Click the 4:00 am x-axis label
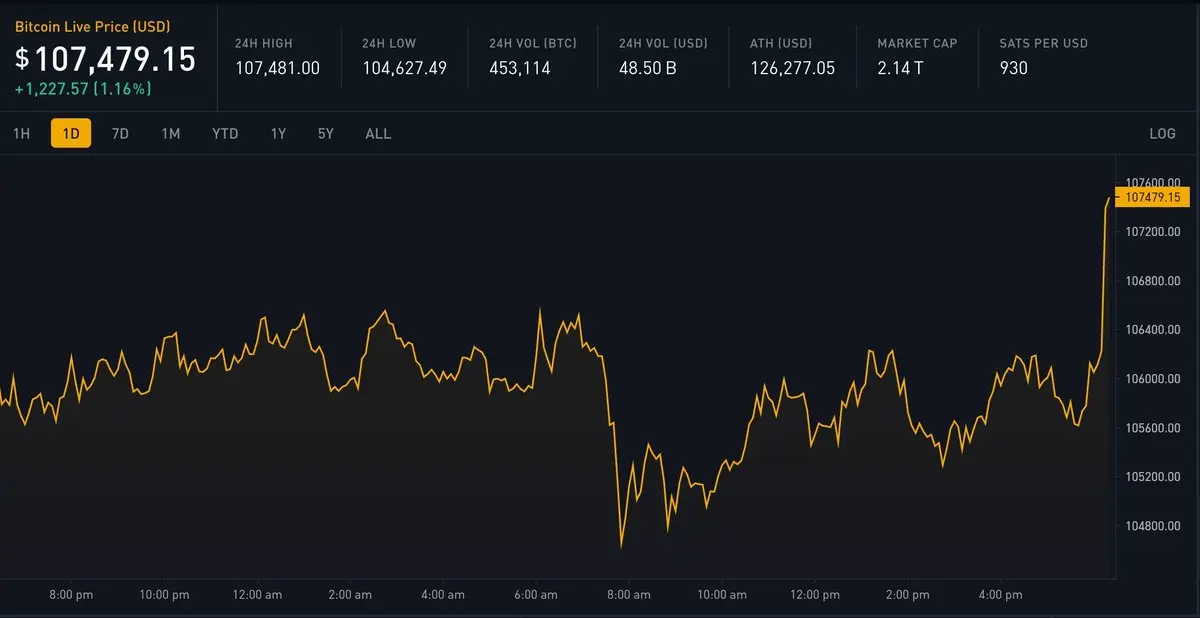 point(443,594)
